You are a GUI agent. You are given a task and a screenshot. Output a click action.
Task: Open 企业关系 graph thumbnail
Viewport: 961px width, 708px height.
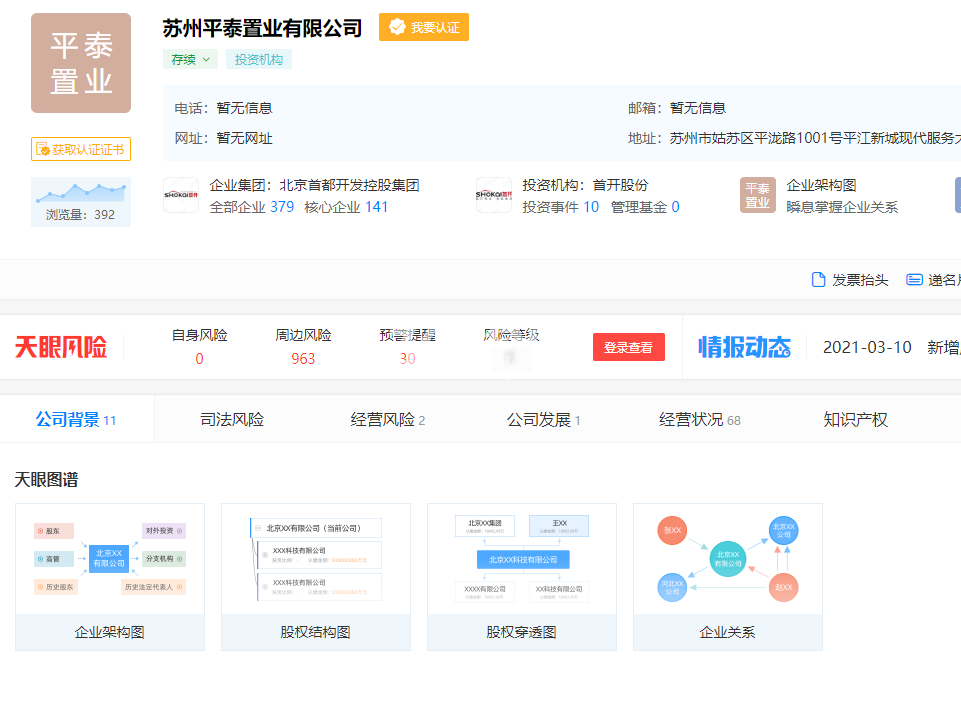click(x=727, y=577)
